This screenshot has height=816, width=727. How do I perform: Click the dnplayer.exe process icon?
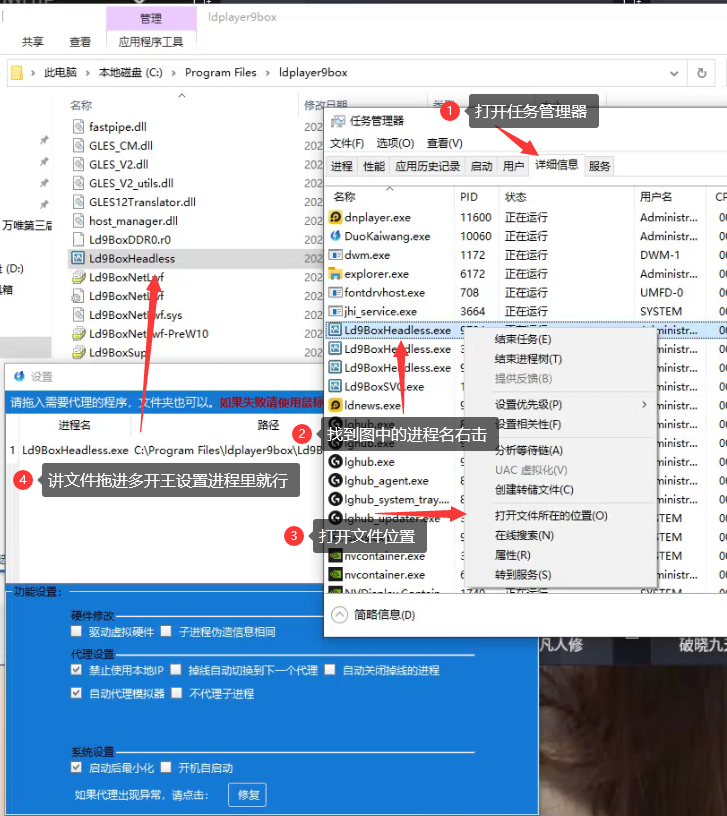click(x=336, y=217)
